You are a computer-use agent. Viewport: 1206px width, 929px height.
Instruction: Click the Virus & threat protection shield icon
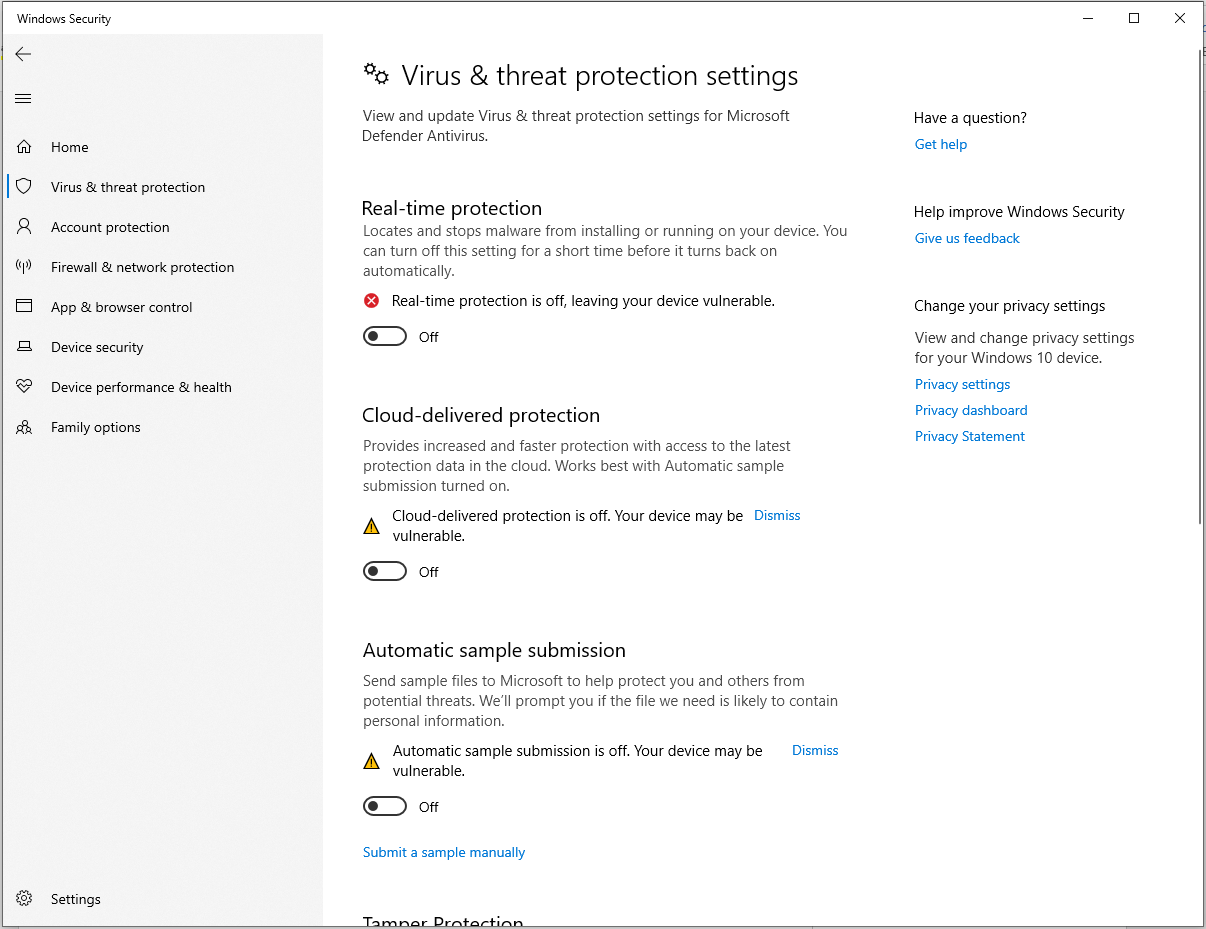click(24, 187)
